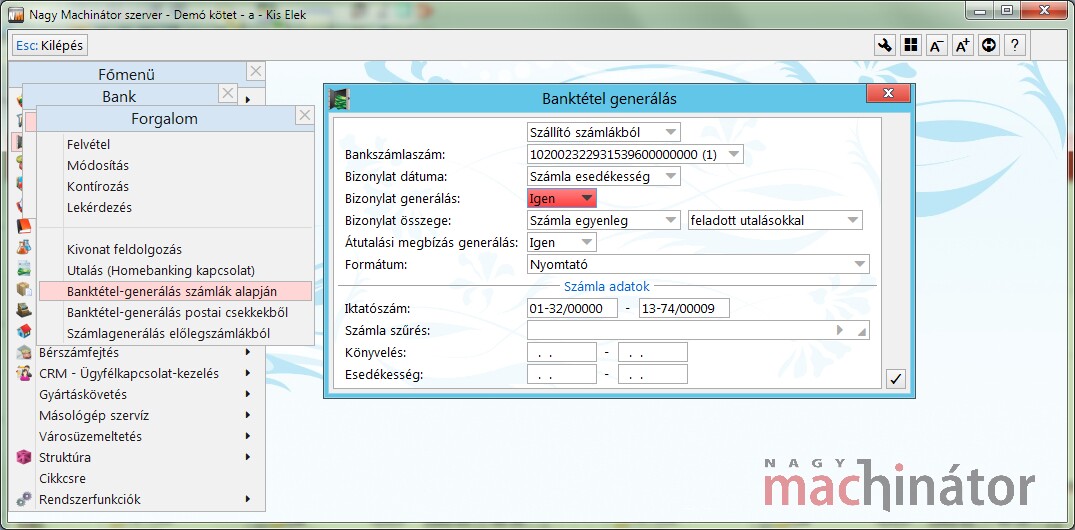The image size is (1075, 530).
Task: Click the Forgalom panel header
Action: (165, 119)
